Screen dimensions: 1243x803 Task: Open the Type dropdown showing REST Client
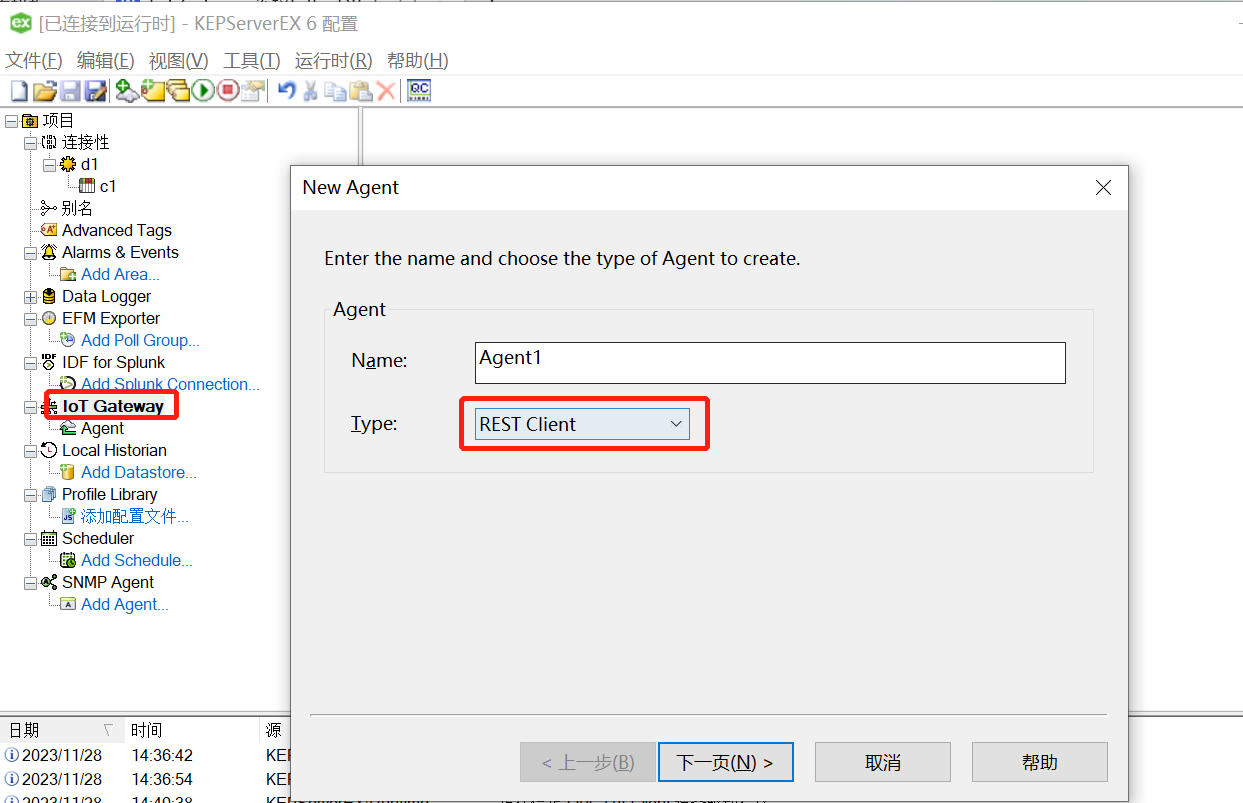click(x=583, y=424)
